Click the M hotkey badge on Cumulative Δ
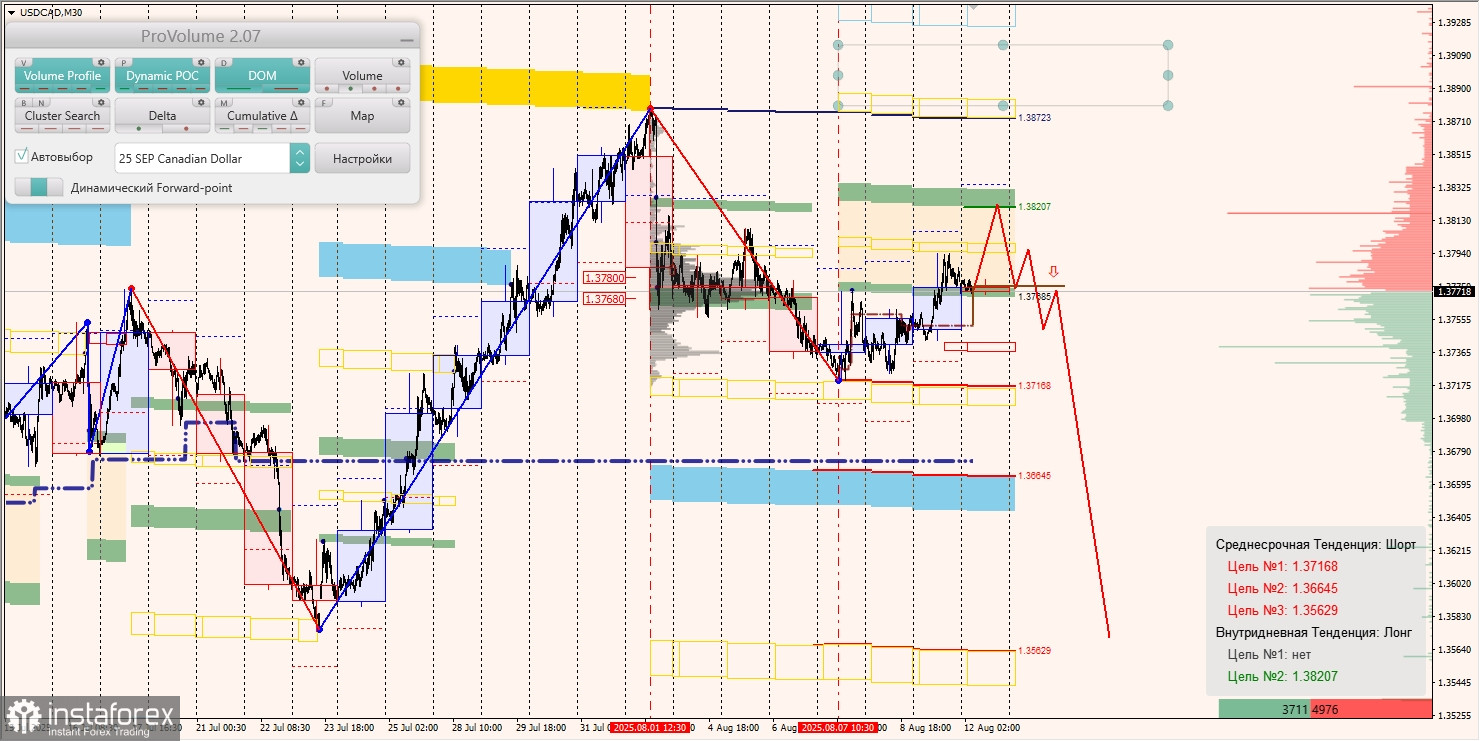The height and width of the screenshot is (741, 1480). point(224,103)
